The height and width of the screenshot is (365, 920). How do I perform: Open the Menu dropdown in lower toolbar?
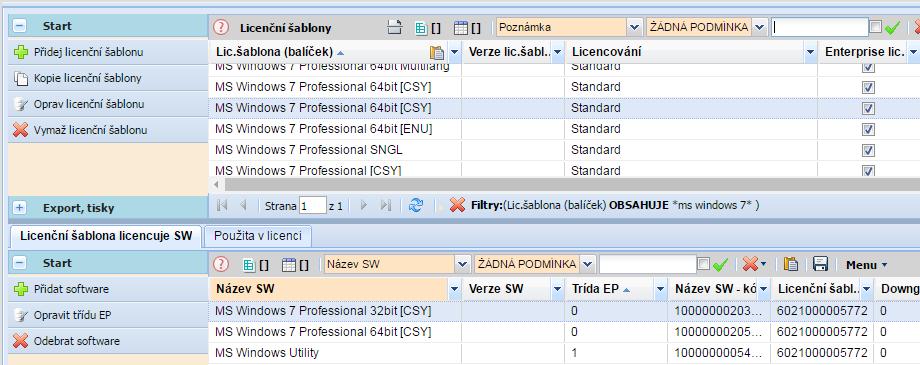[867, 265]
